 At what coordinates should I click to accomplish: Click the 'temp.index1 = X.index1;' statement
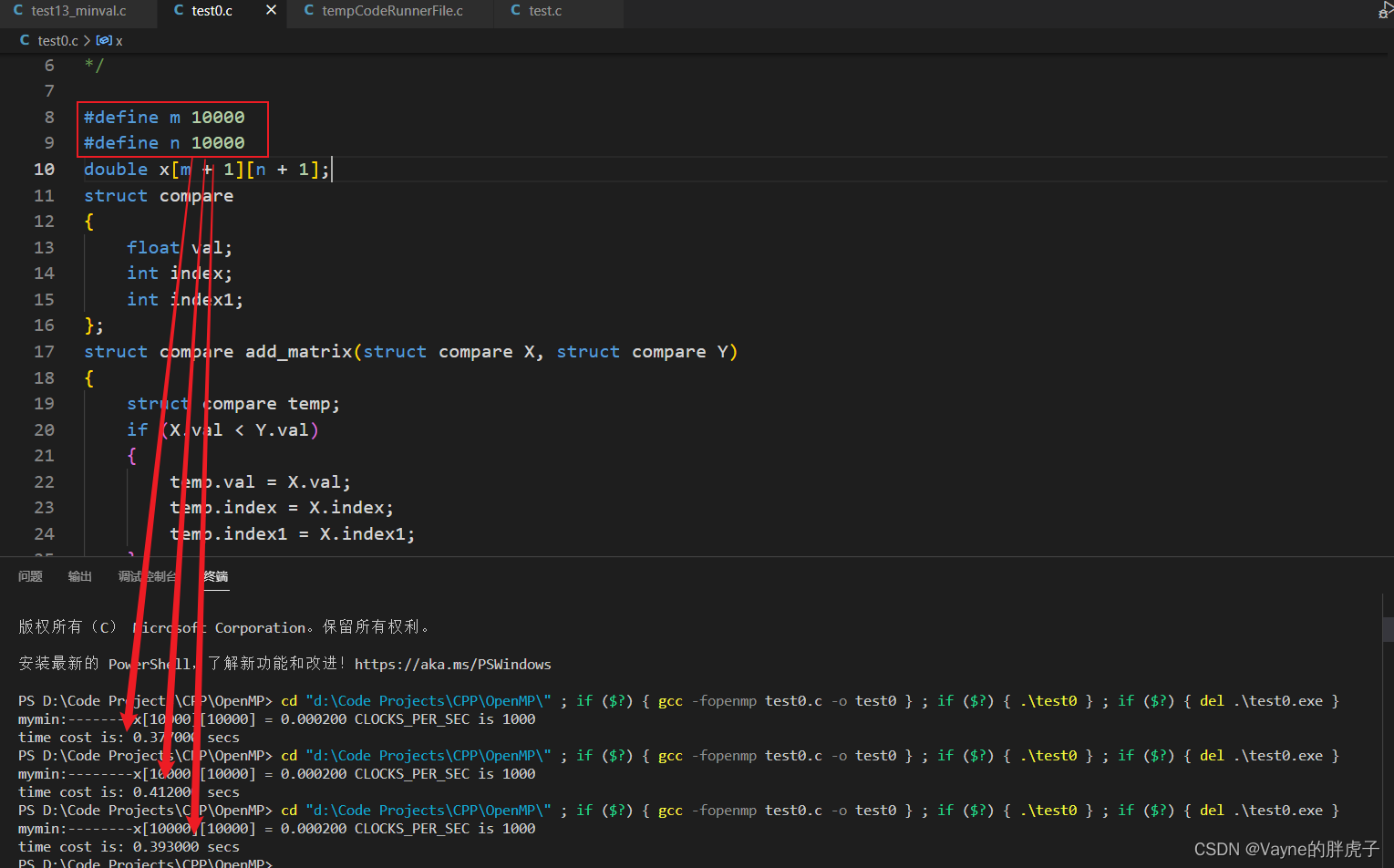(x=293, y=533)
